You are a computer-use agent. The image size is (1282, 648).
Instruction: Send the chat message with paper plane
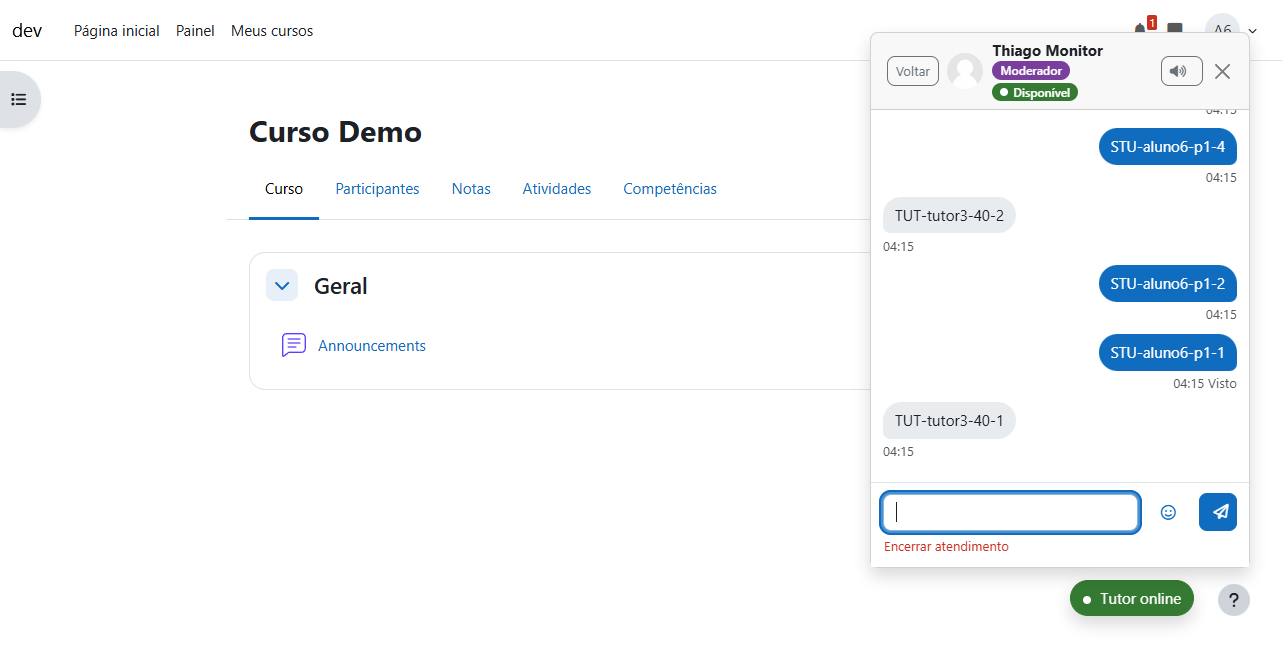coord(1218,512)
